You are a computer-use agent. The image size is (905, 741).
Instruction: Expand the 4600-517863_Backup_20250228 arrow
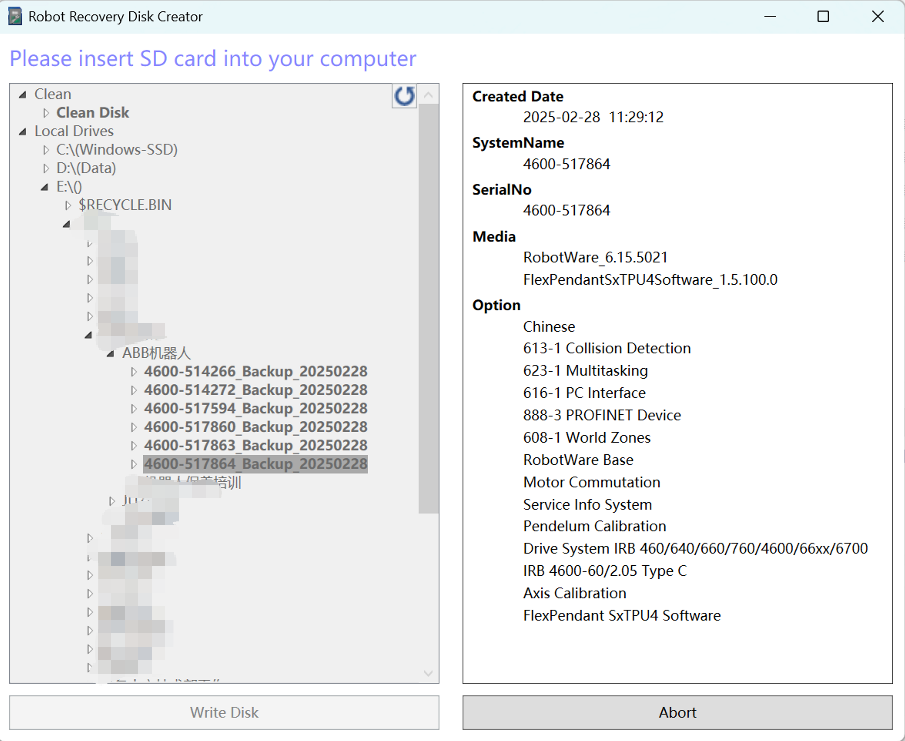(x=134, y=446)
